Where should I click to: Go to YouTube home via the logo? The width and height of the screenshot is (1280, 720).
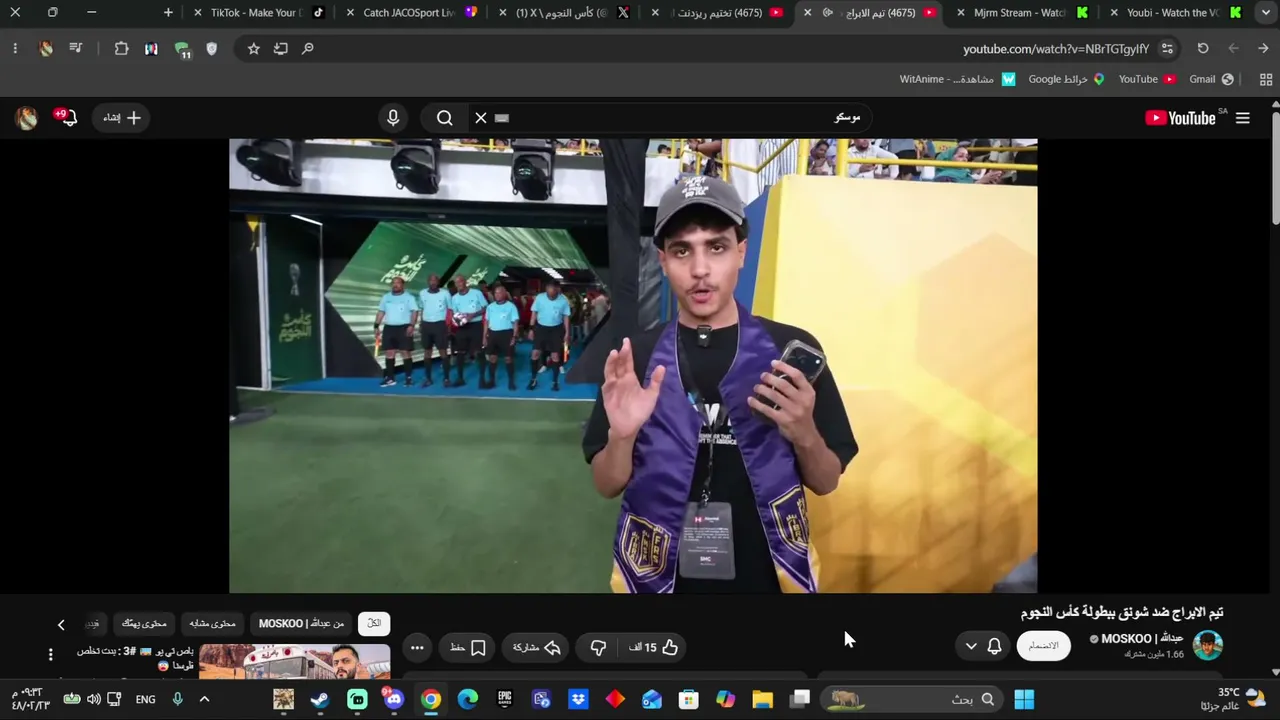pos(1180,118)
